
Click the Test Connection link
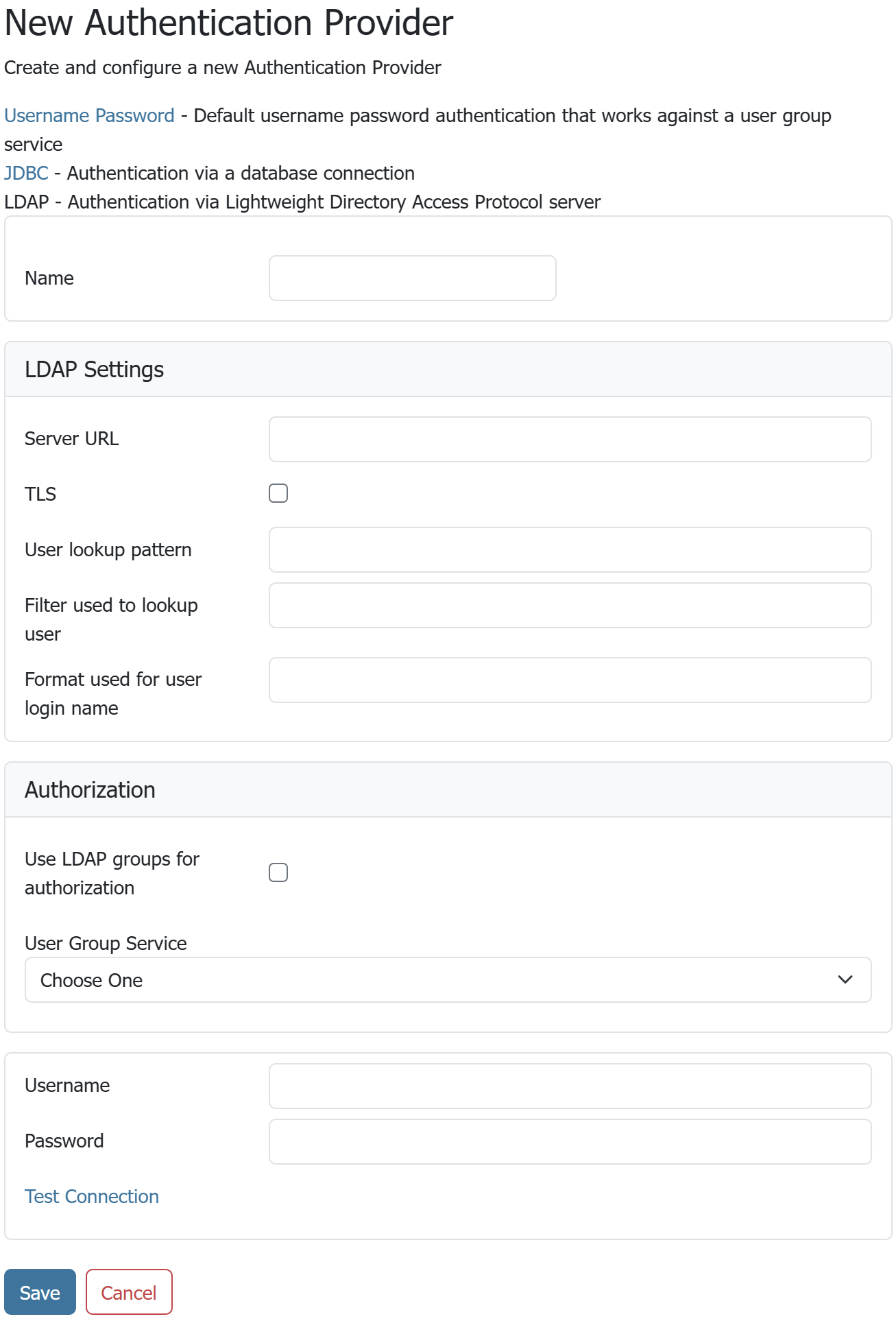pos(92,1196)
